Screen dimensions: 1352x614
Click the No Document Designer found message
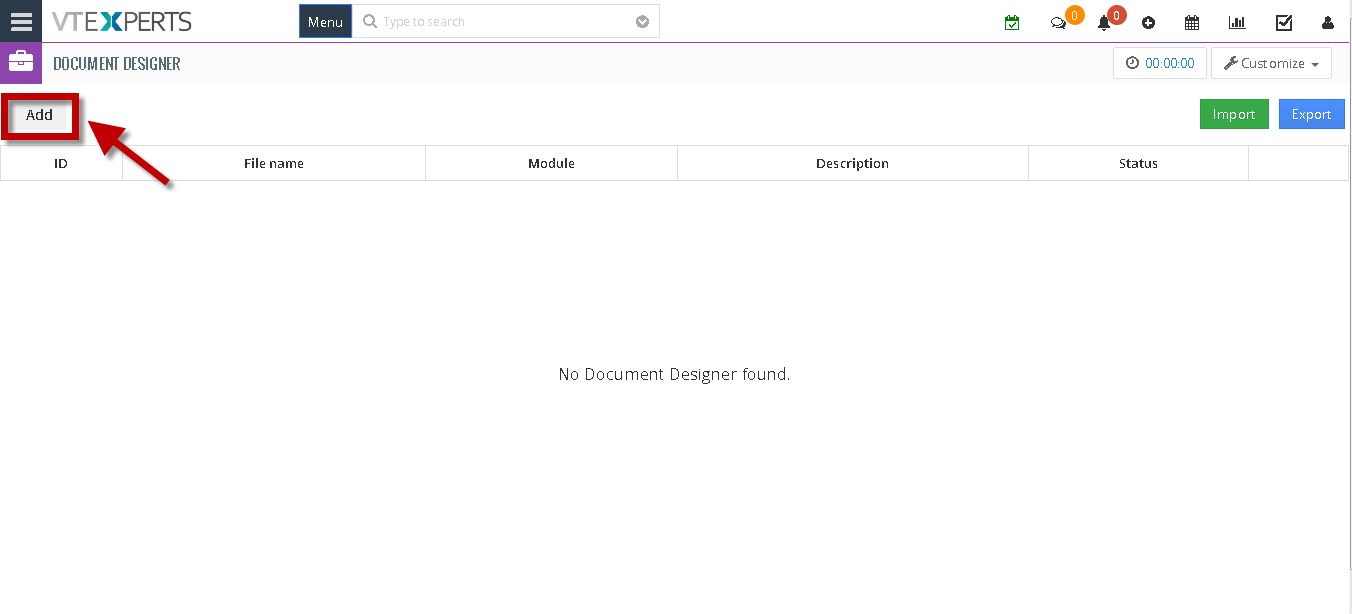click(675, 374)
